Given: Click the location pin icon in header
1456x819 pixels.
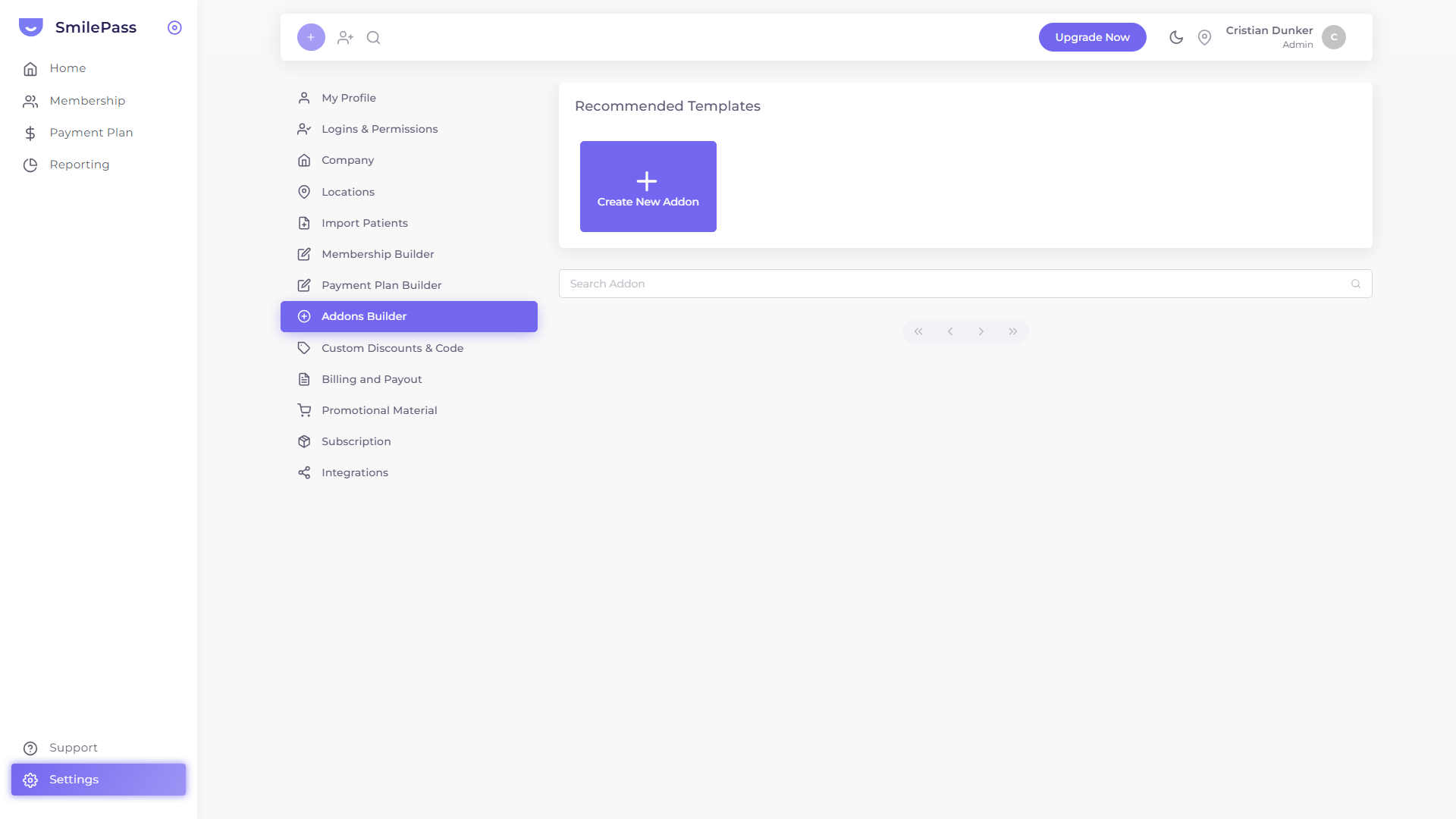Looking at the screenshot, I should point(1204,37).
